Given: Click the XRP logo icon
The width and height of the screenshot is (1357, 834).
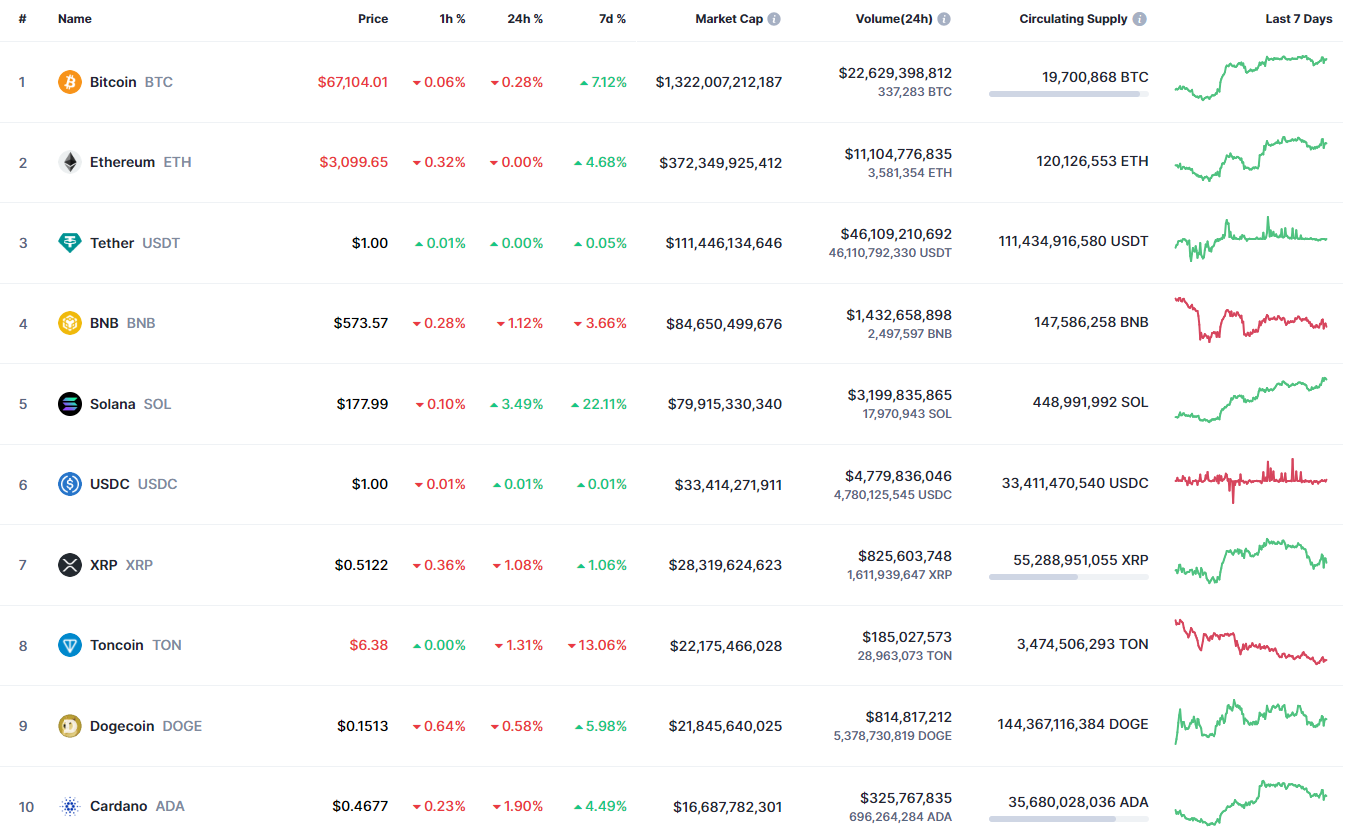Looking at the screenshot, I should click(70, 565).
